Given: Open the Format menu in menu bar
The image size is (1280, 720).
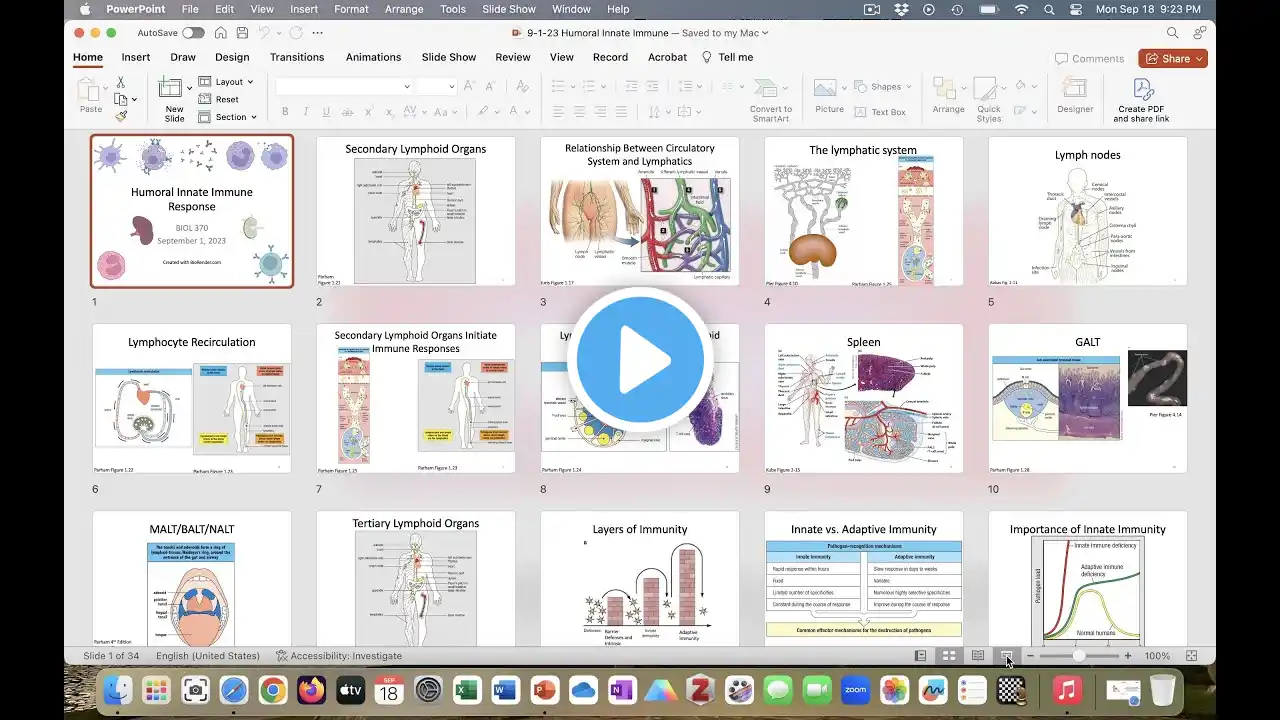Looking at the screenshot, I should 351,9.
